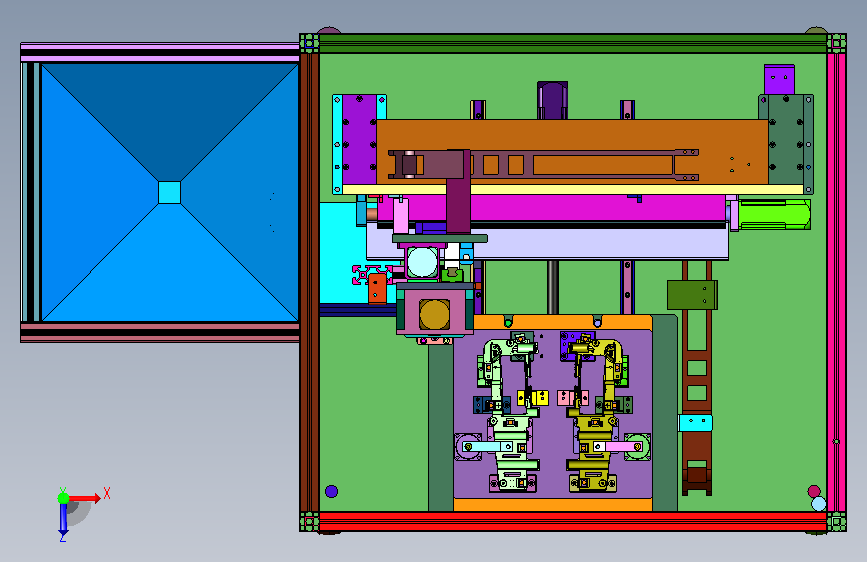This screenshot has height=562, width=867.
Task: Click the red bottom frame profile
Action: (x=573, y=522)
